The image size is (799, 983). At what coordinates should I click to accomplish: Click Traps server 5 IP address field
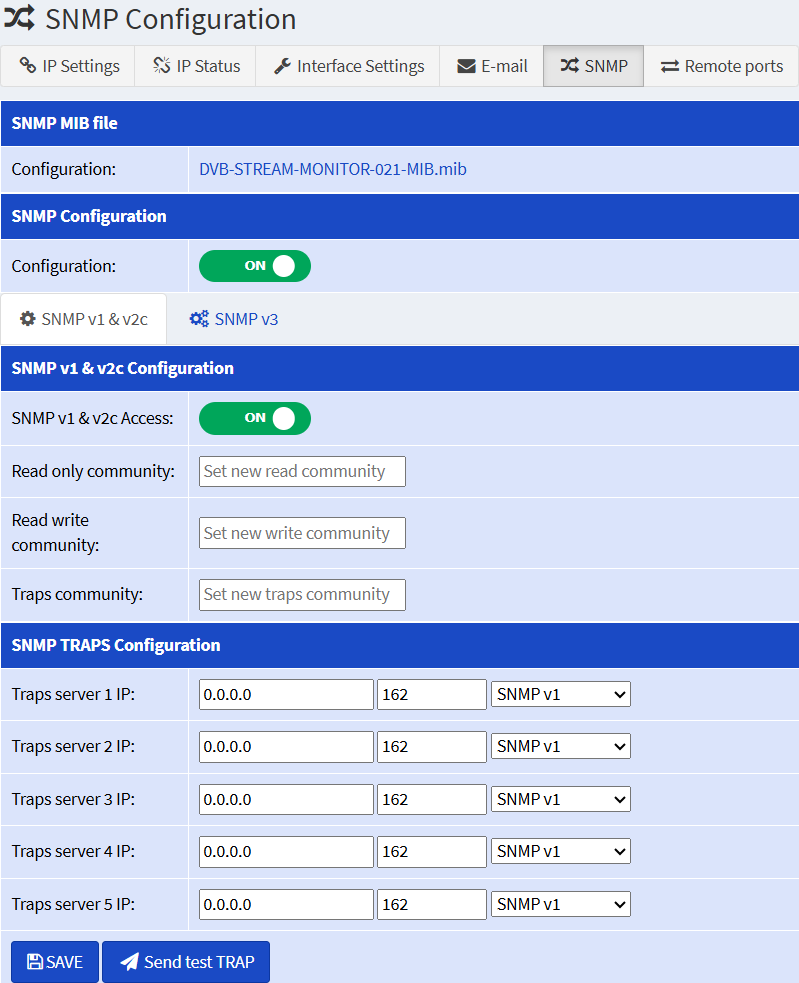pyautogui.click(x=286, y=904)
